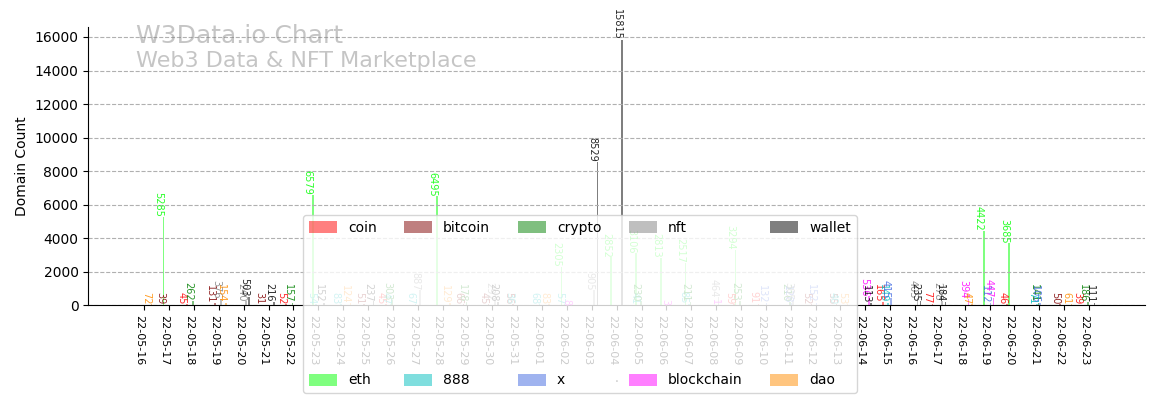Click the W3Data.io Chart title
1160x400 pixels.
[x=239, y=36]
